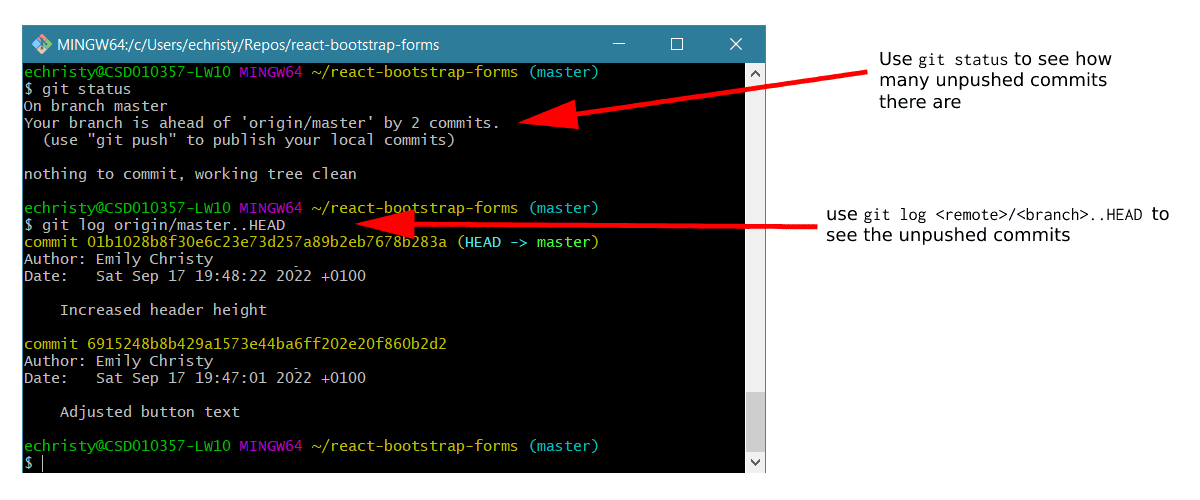Image resolution: width=1200 pixels, height=500 pixels.
Task: Click the Author line under commit 01b1028
Action: tap(118, 259)
